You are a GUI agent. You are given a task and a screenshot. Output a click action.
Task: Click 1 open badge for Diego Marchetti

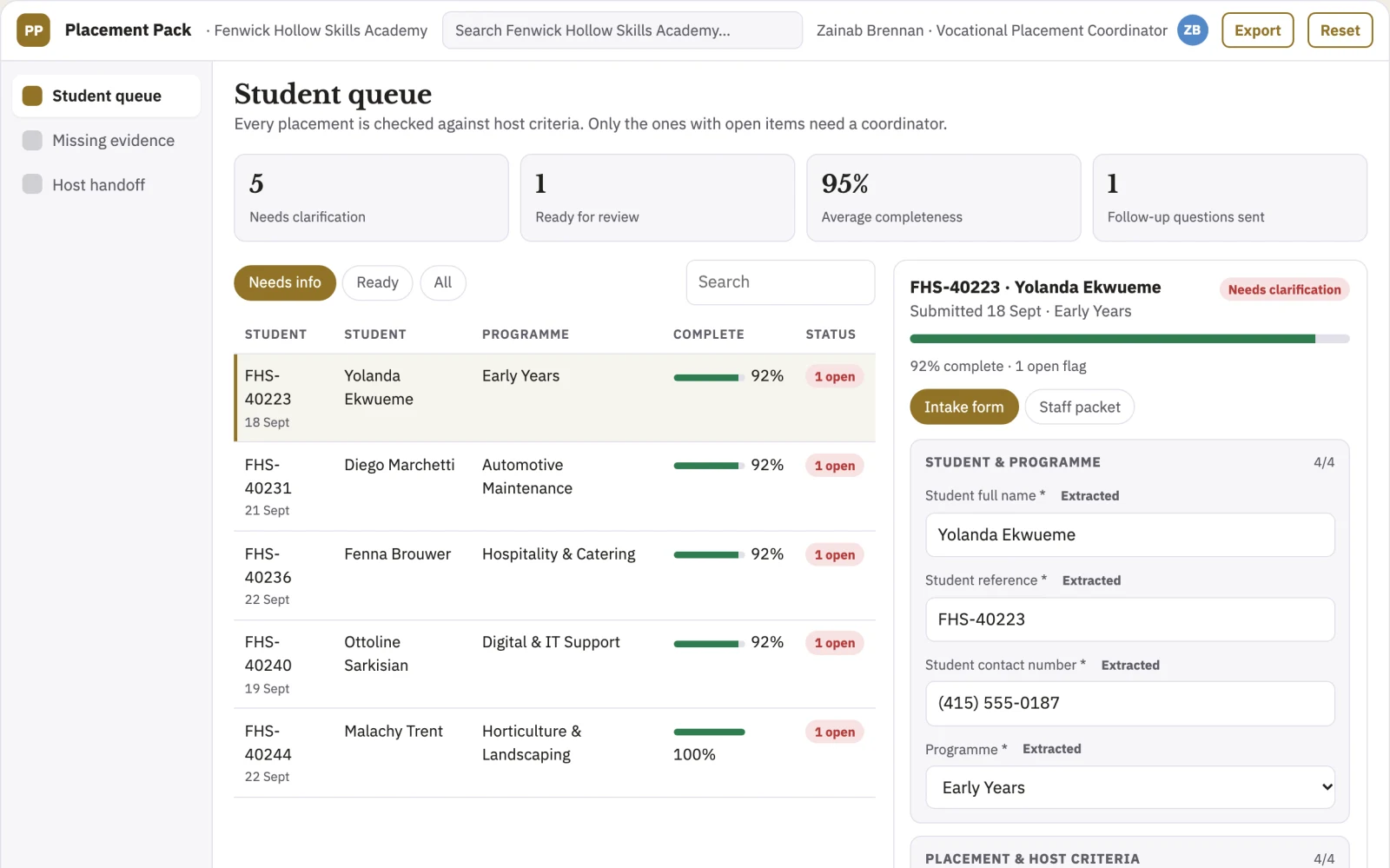(834, 466)
